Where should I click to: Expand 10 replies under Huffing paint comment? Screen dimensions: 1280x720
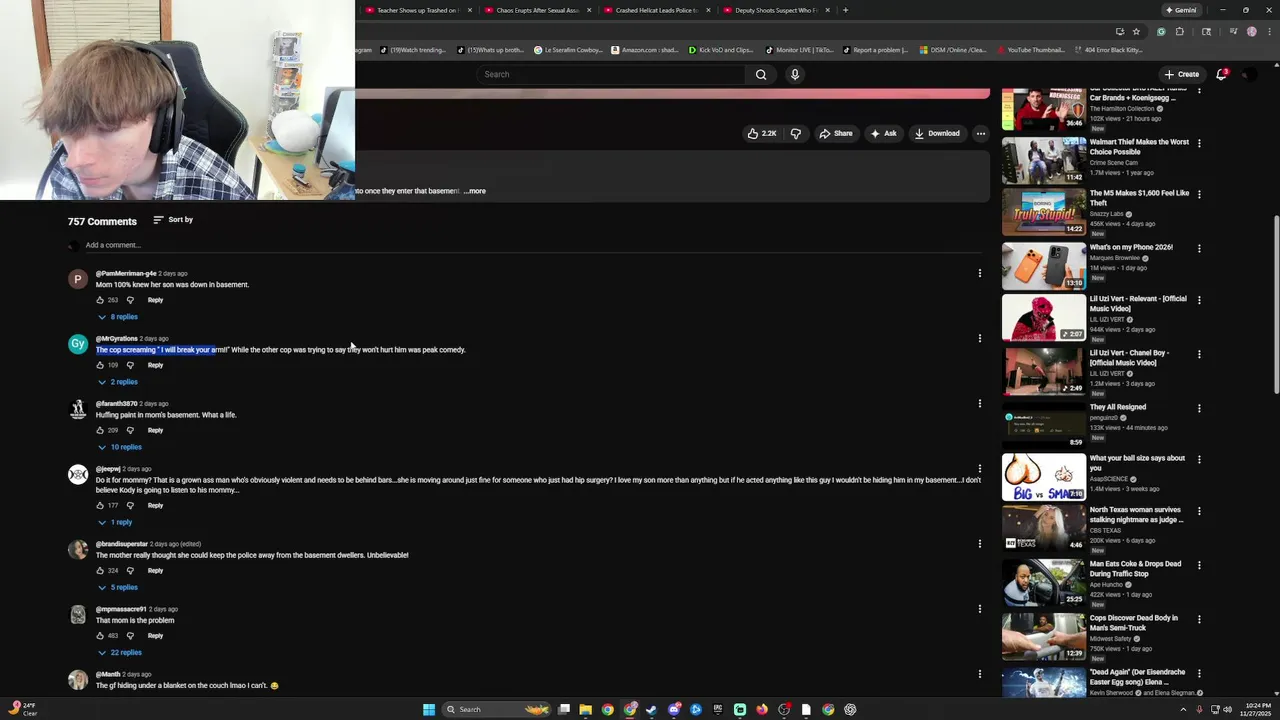[120, 447]
